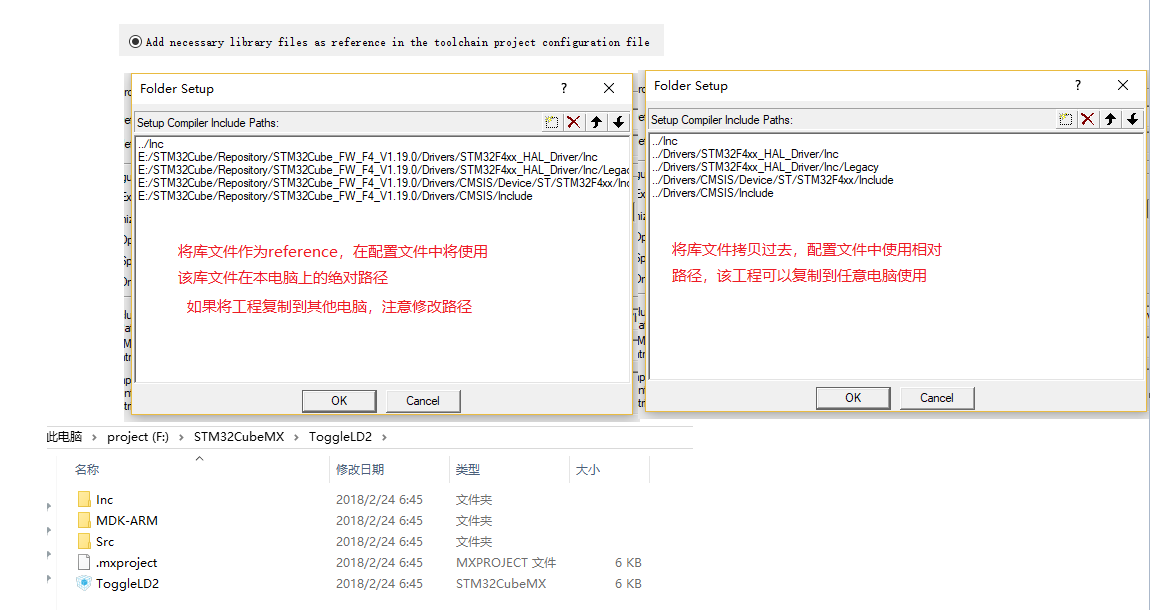Select '../Drivers/CMSIS/Include' in right list

pyautogui.click(x=712, y=194)
